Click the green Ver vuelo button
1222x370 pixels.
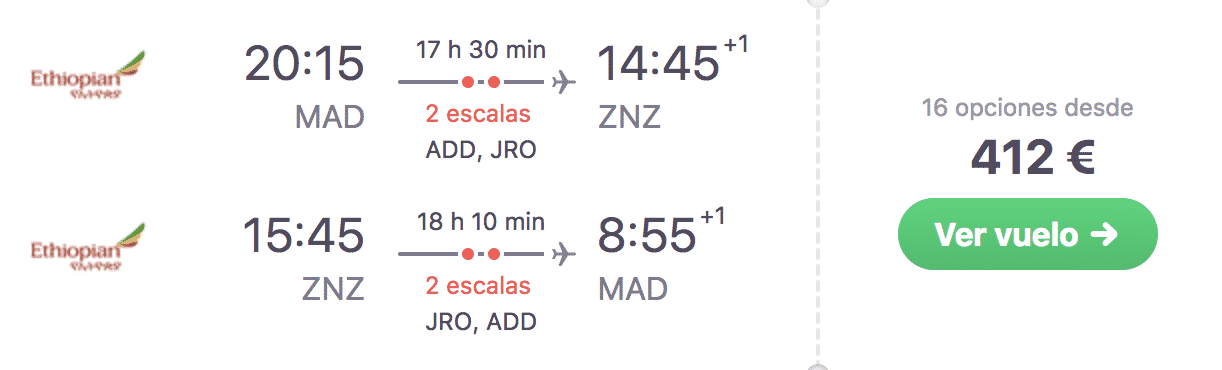pos(1027,234)
